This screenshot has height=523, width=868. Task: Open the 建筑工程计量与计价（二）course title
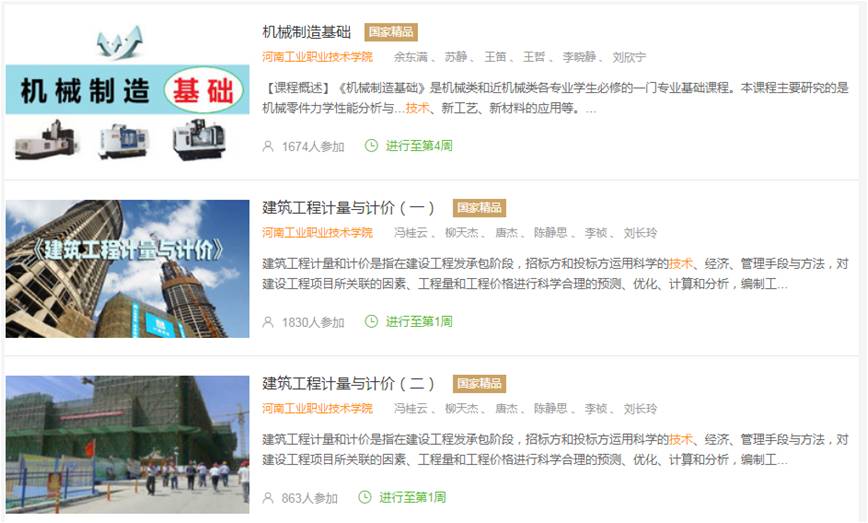[348, 384]
